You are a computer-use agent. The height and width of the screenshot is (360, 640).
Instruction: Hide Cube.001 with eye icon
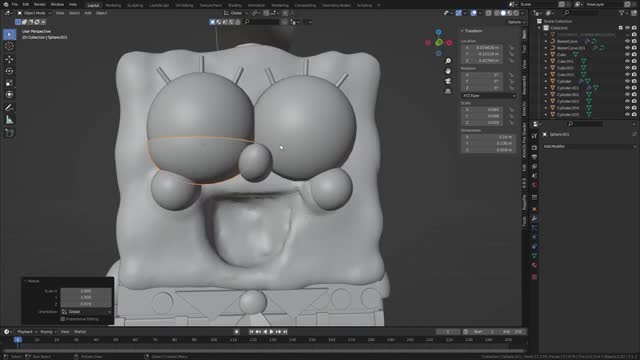pos(627,61)
